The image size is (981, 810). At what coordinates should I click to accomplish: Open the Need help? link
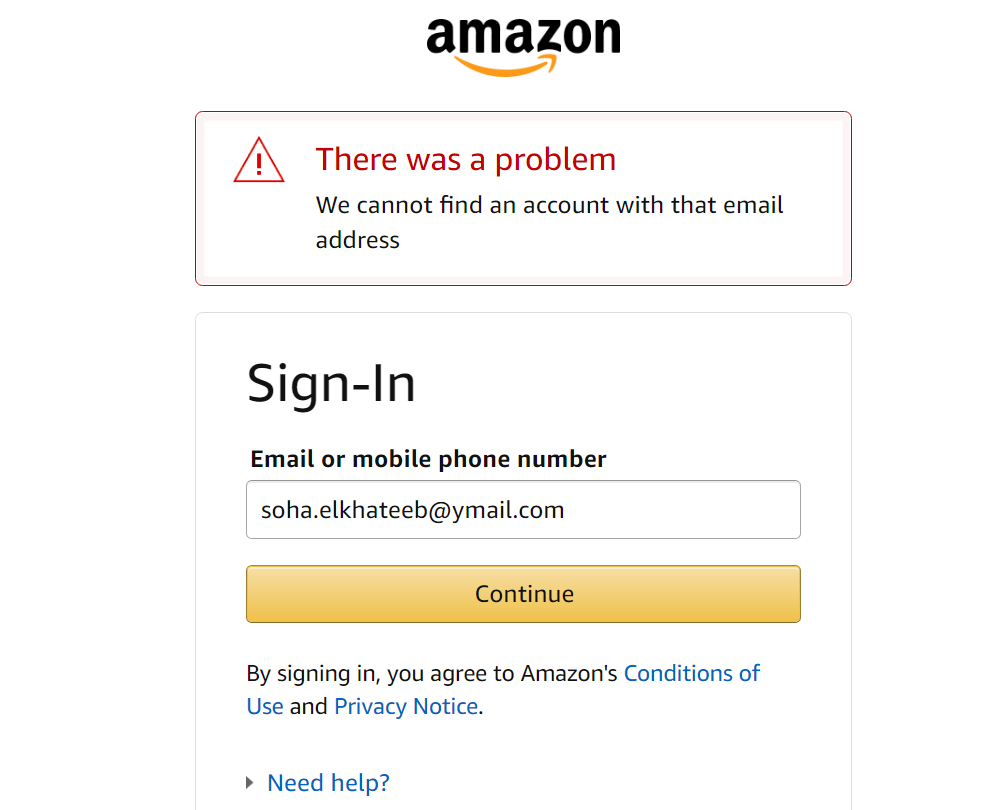point(328,782)
